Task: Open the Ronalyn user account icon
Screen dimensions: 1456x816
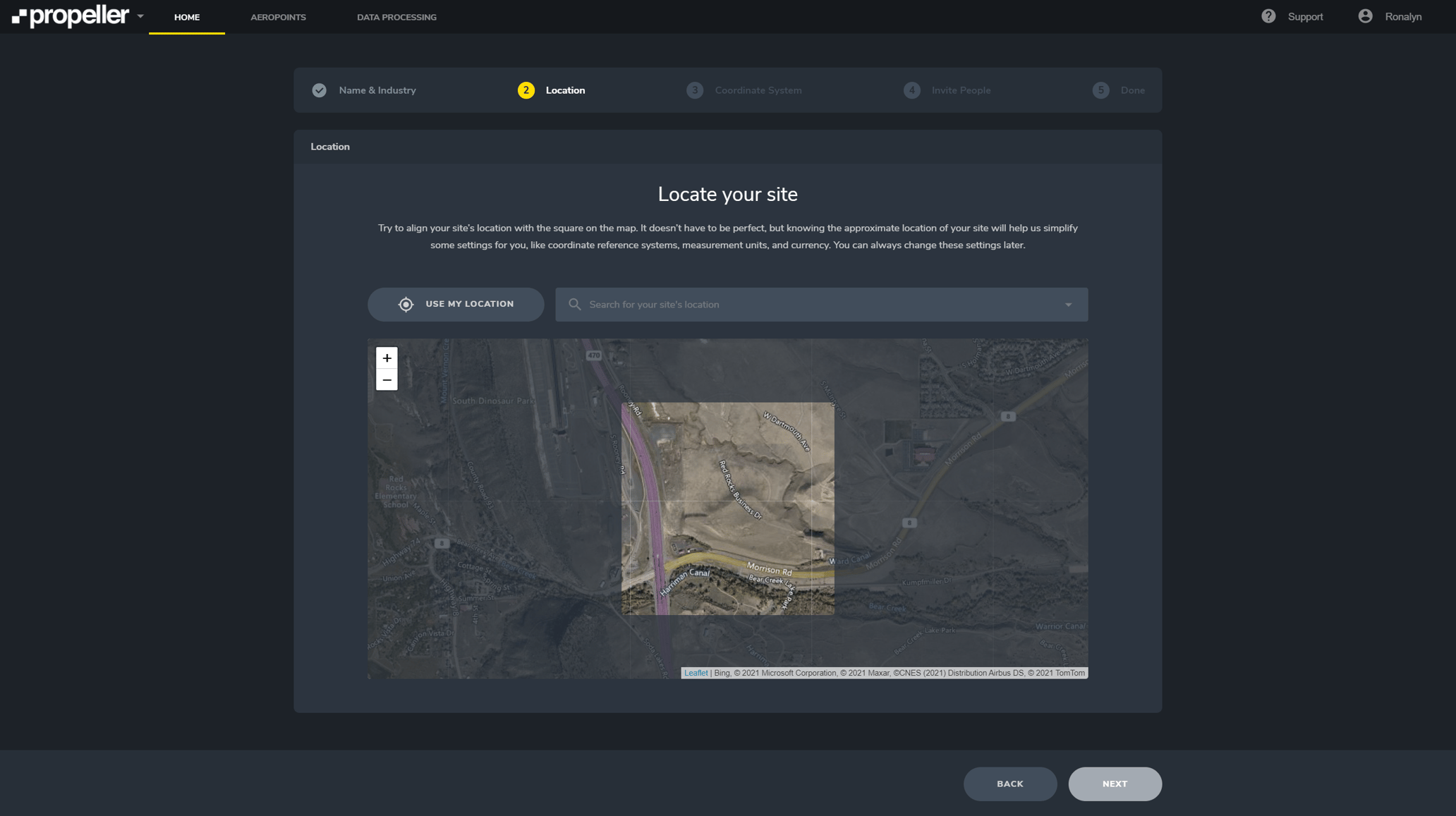Action: [1365, 16]
